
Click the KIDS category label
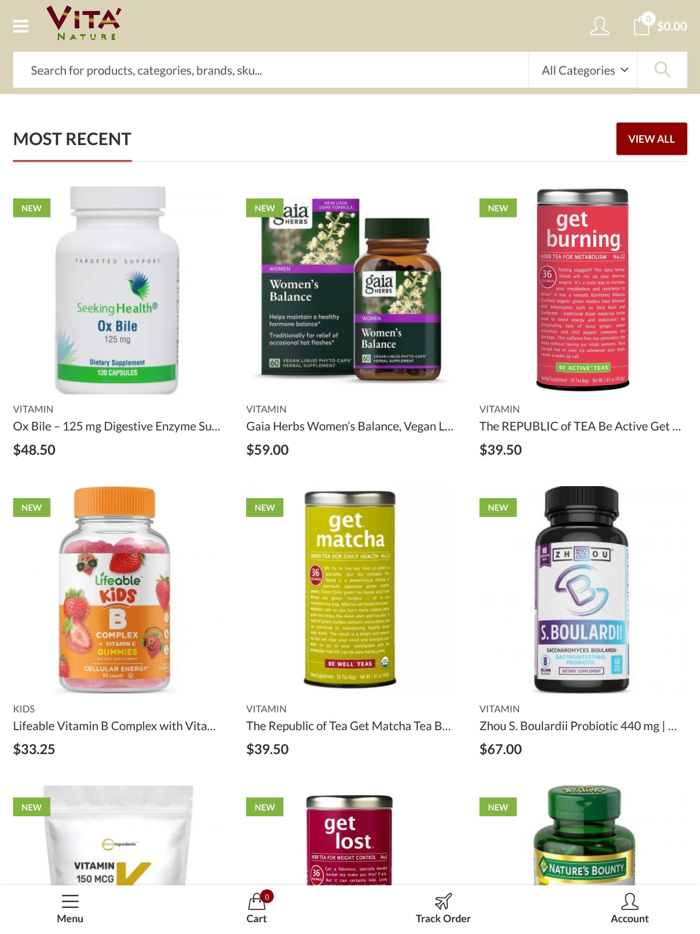[24, 709]
